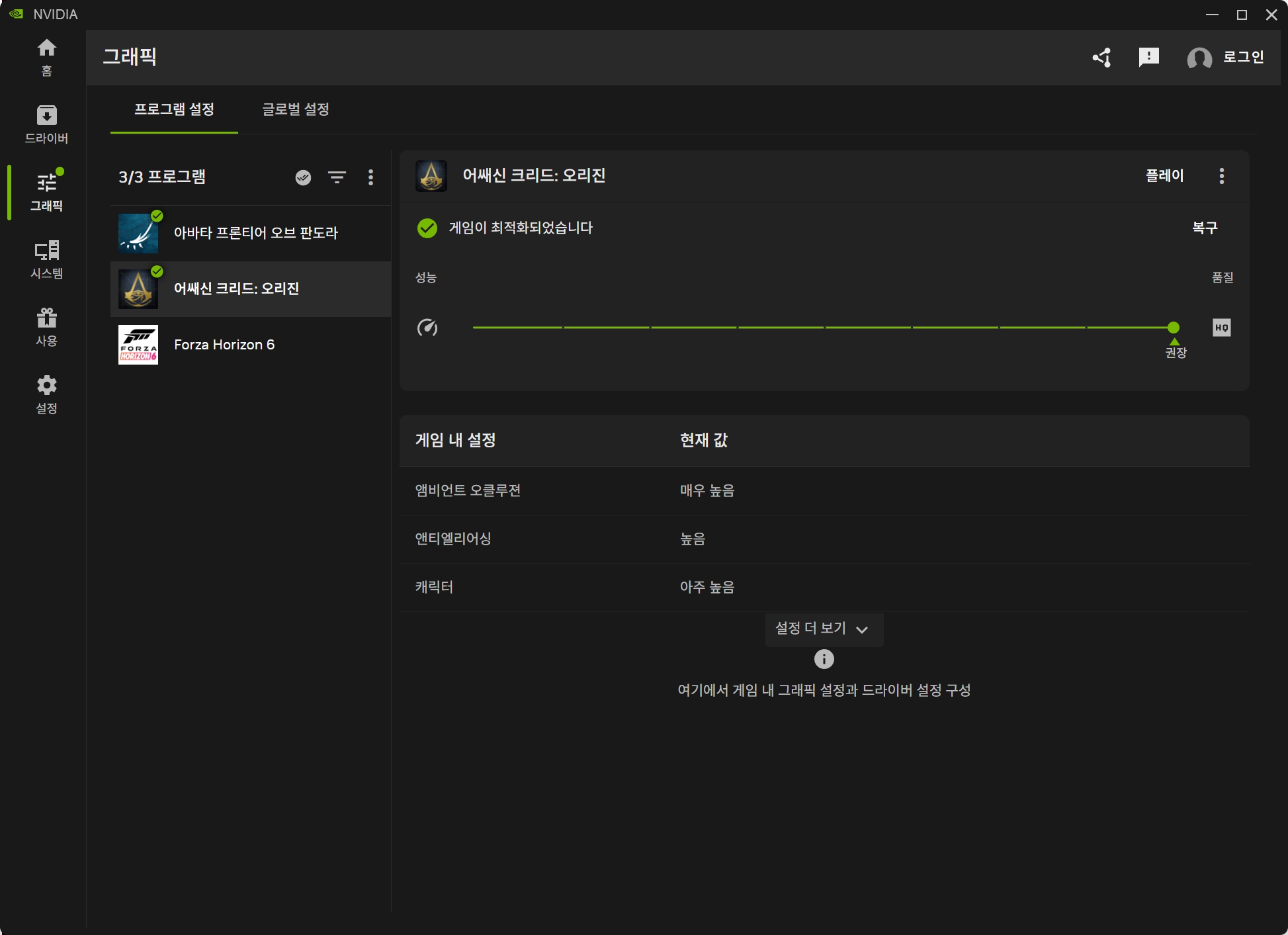Open the 드라이버 drivers section
The width and height of the screenshot is (1288, 935).
[46, 124]
